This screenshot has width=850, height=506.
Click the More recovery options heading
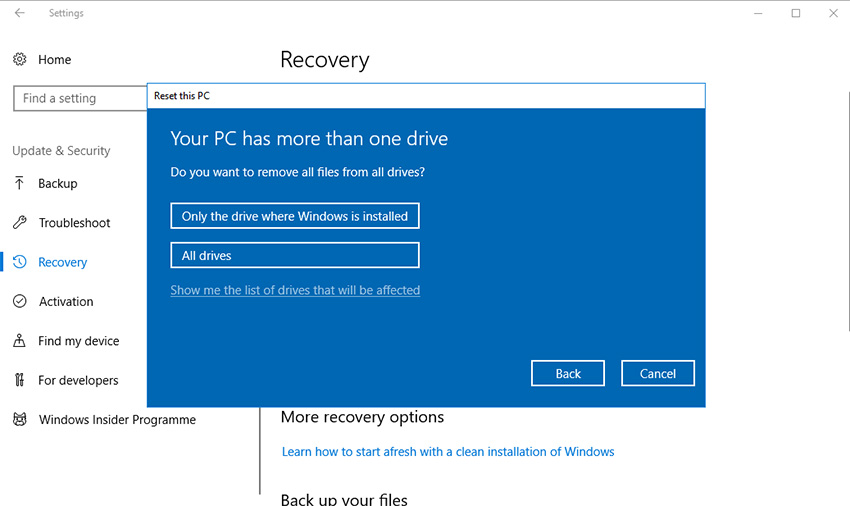[x=362, y=417]
